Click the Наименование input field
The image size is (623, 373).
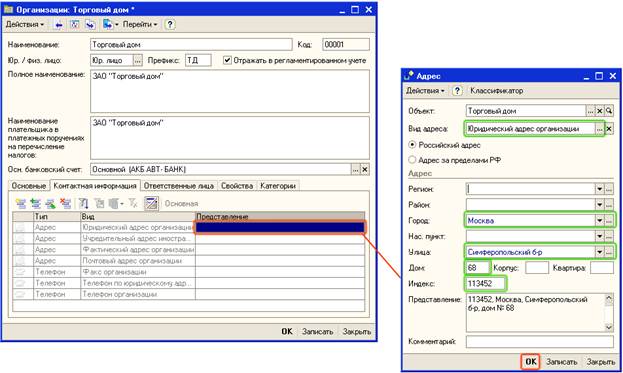(x=191, y=44)
